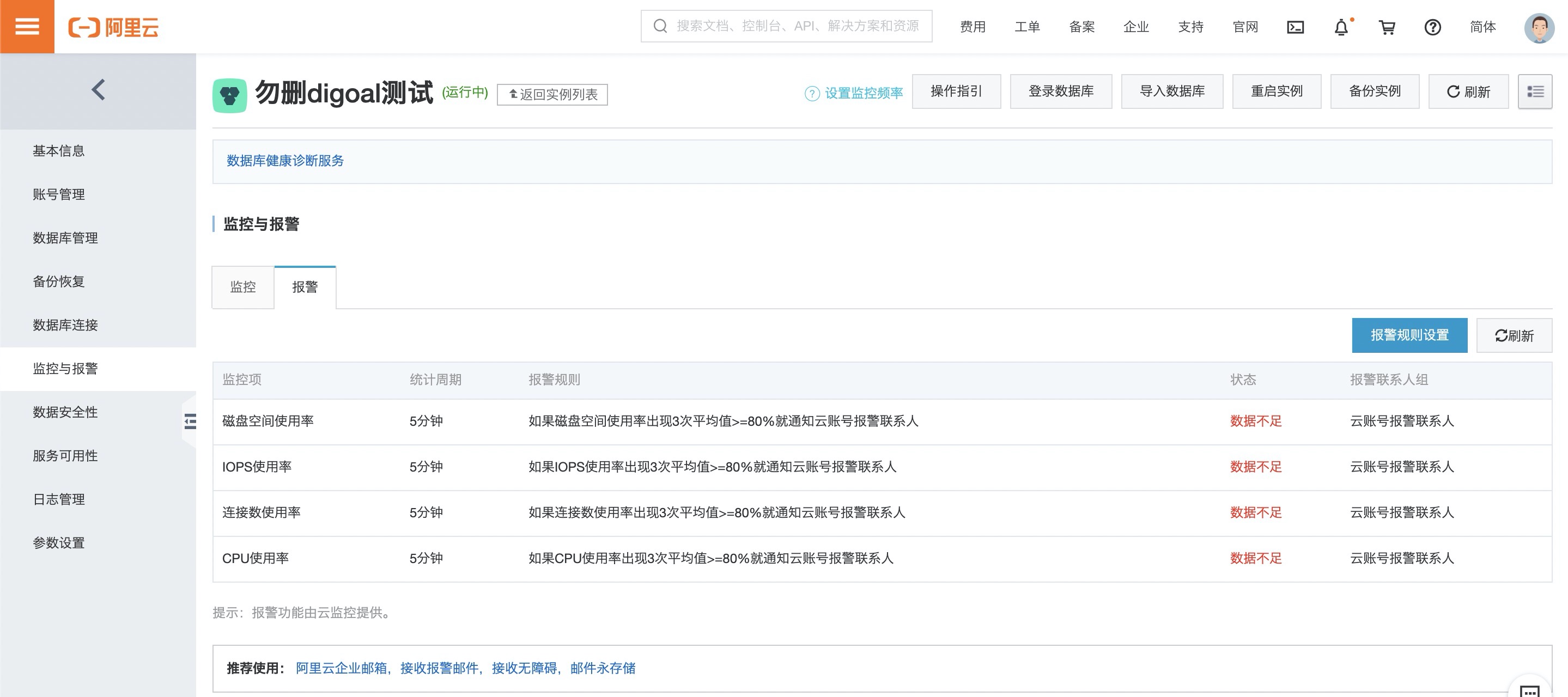Switch to the 监控 tab
This screenshot has height=697, width=1568.
tap(243, 287)
